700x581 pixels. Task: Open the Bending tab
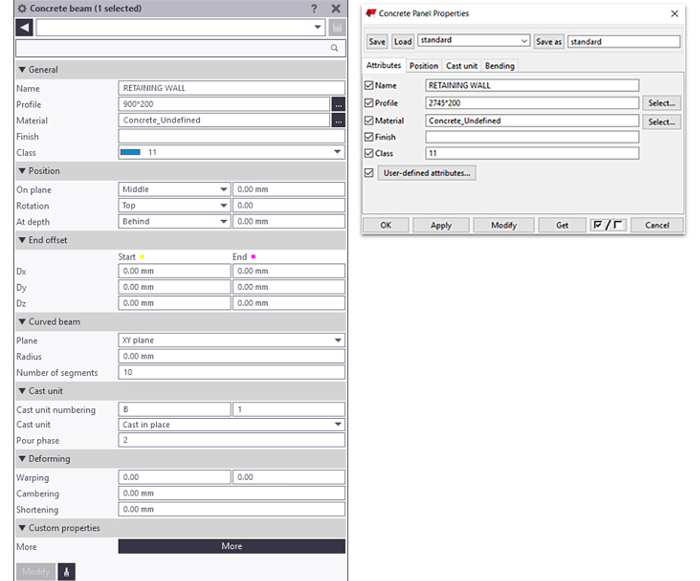point(500,66)
